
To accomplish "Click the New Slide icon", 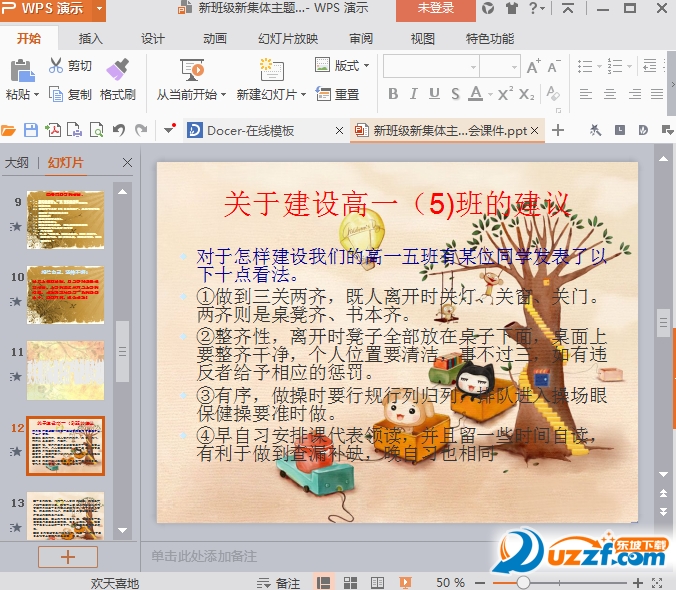I will 272,70.
